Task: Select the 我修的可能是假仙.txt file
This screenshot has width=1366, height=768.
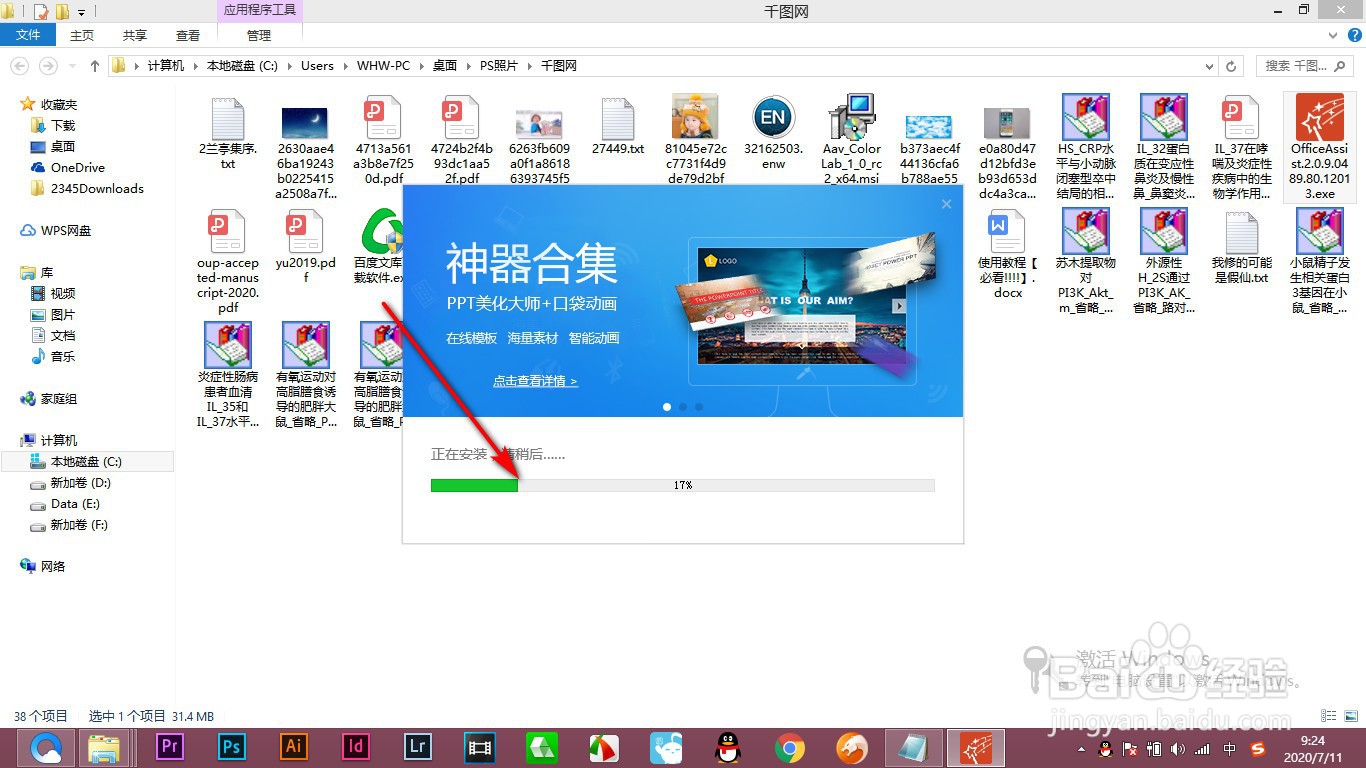Action: coord(1242,247)
